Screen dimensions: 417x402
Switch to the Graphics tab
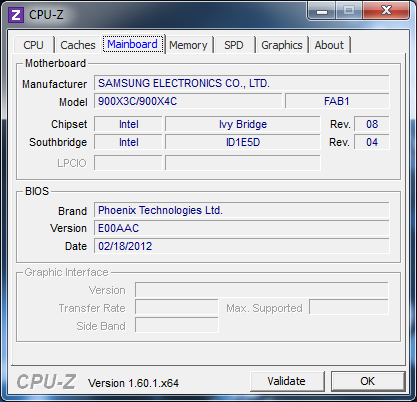click(282, 45)
